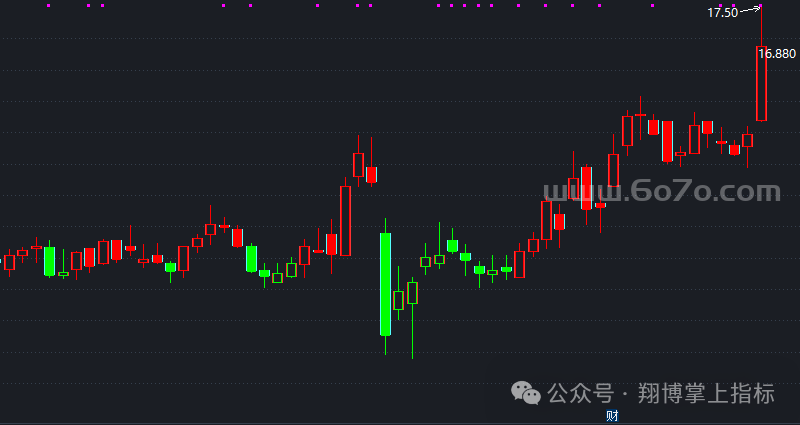Viewport: 800px width, 425px height.
Task: Click the lower wick of the largest green candle
Action: tap(385, 345)
